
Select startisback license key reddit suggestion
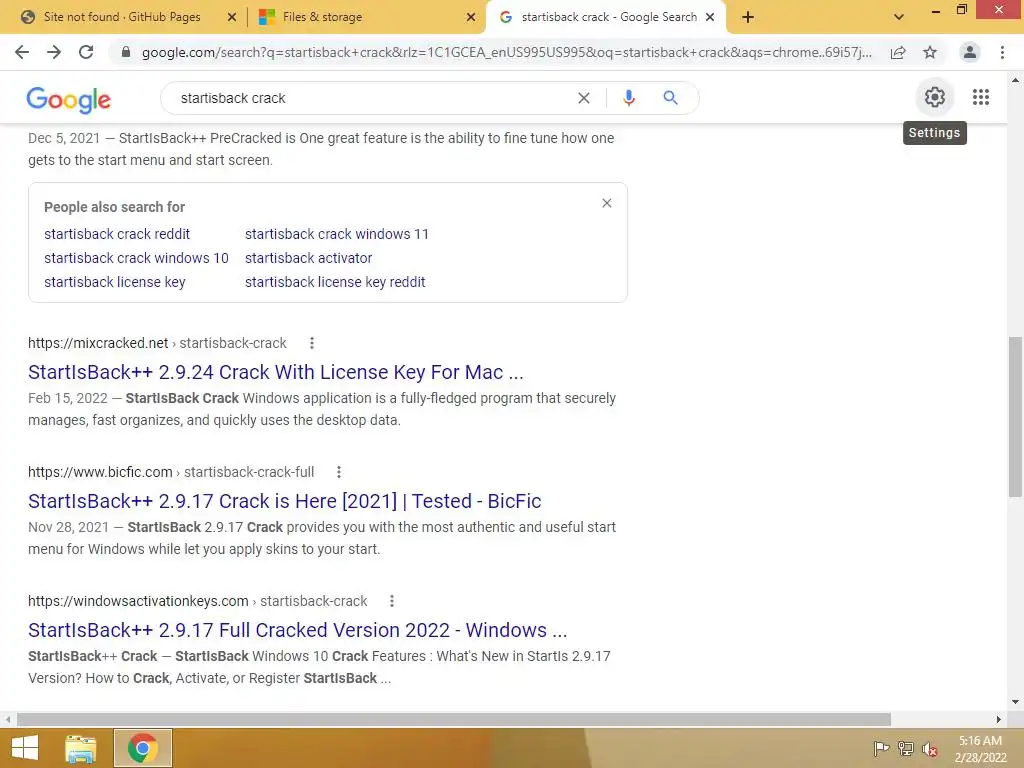(x=335, y=282)
